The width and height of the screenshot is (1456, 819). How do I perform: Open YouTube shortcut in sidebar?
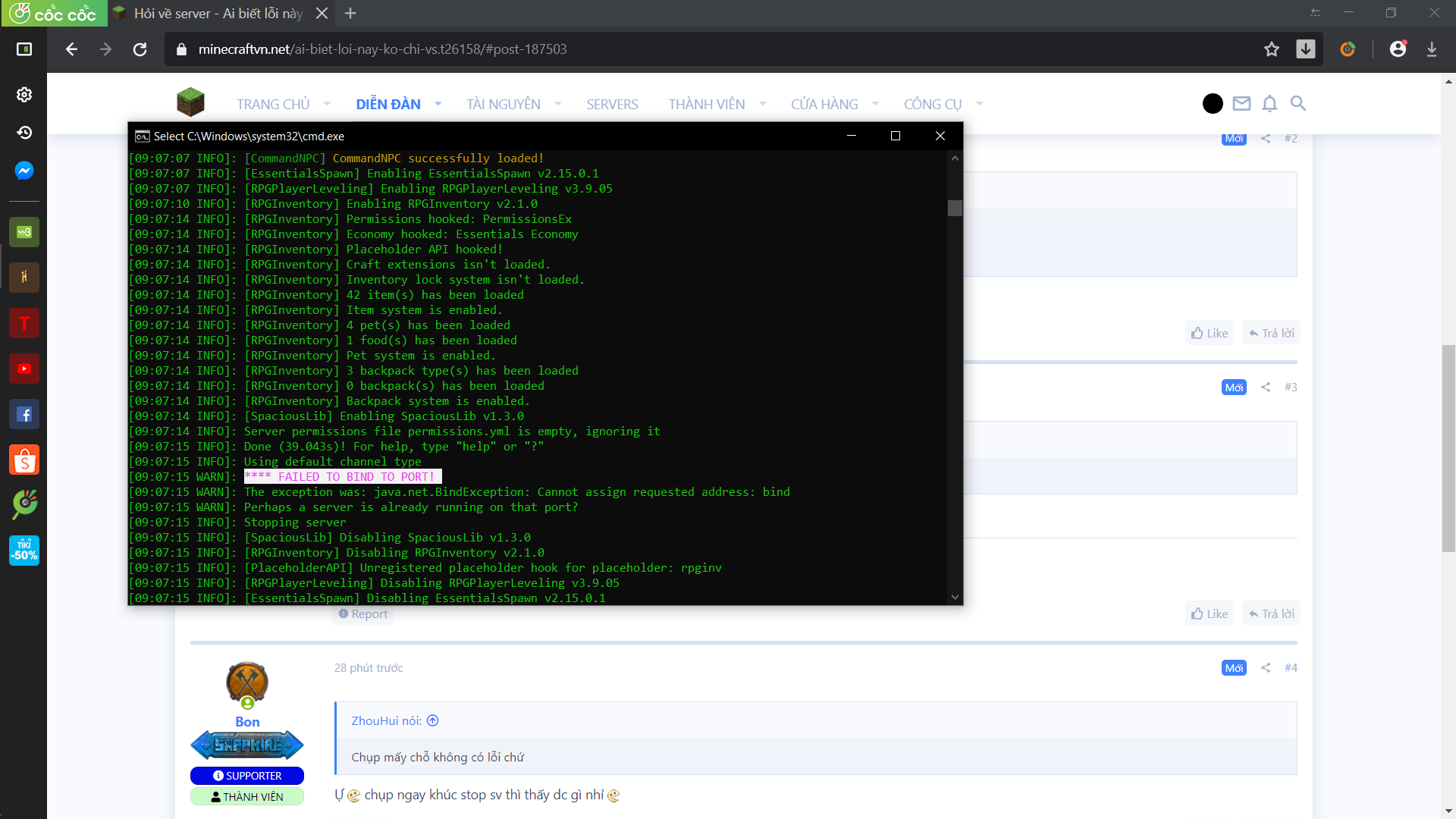point(24,369)
